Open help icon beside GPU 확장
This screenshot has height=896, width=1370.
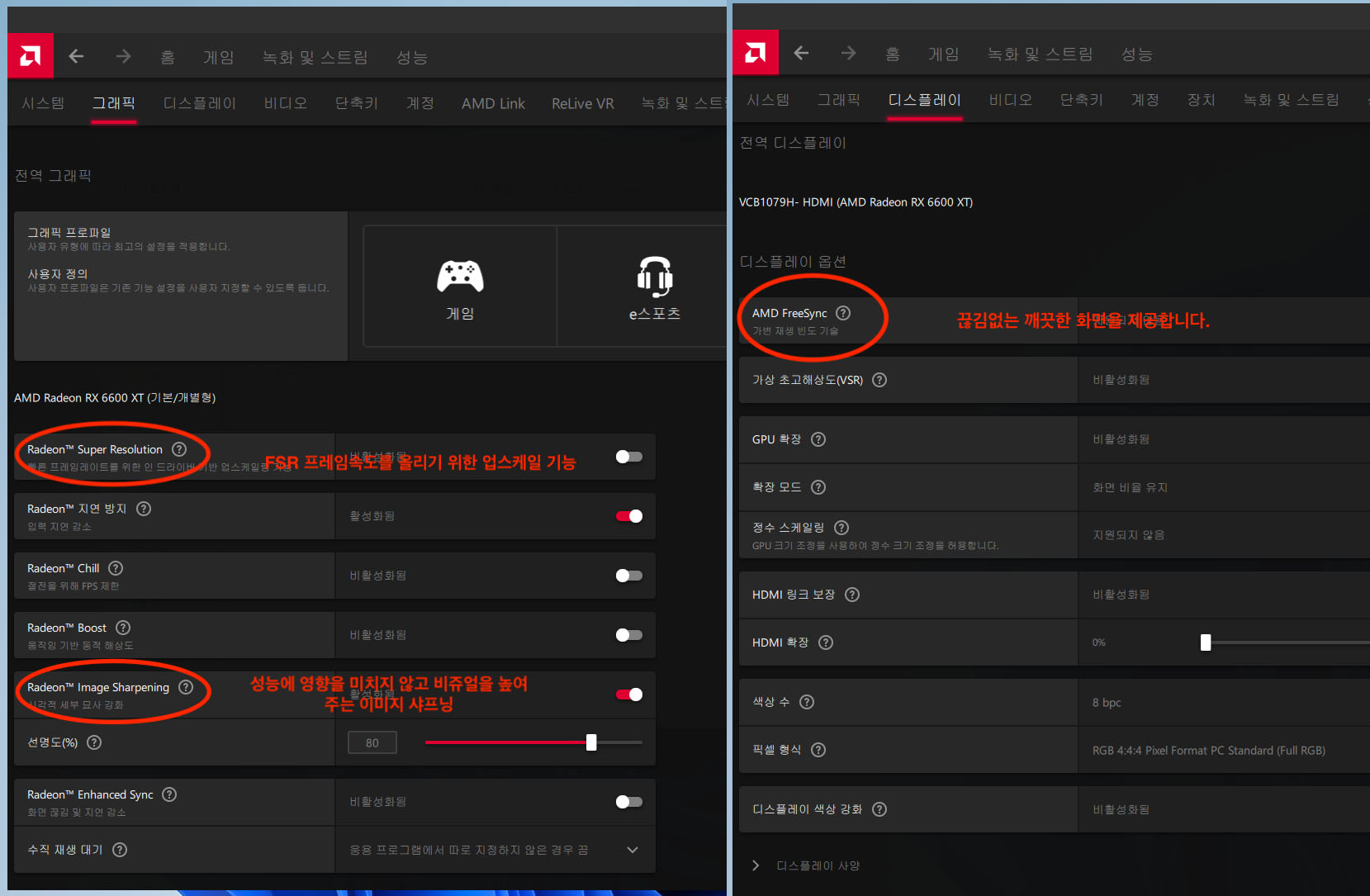click(818, 439)
